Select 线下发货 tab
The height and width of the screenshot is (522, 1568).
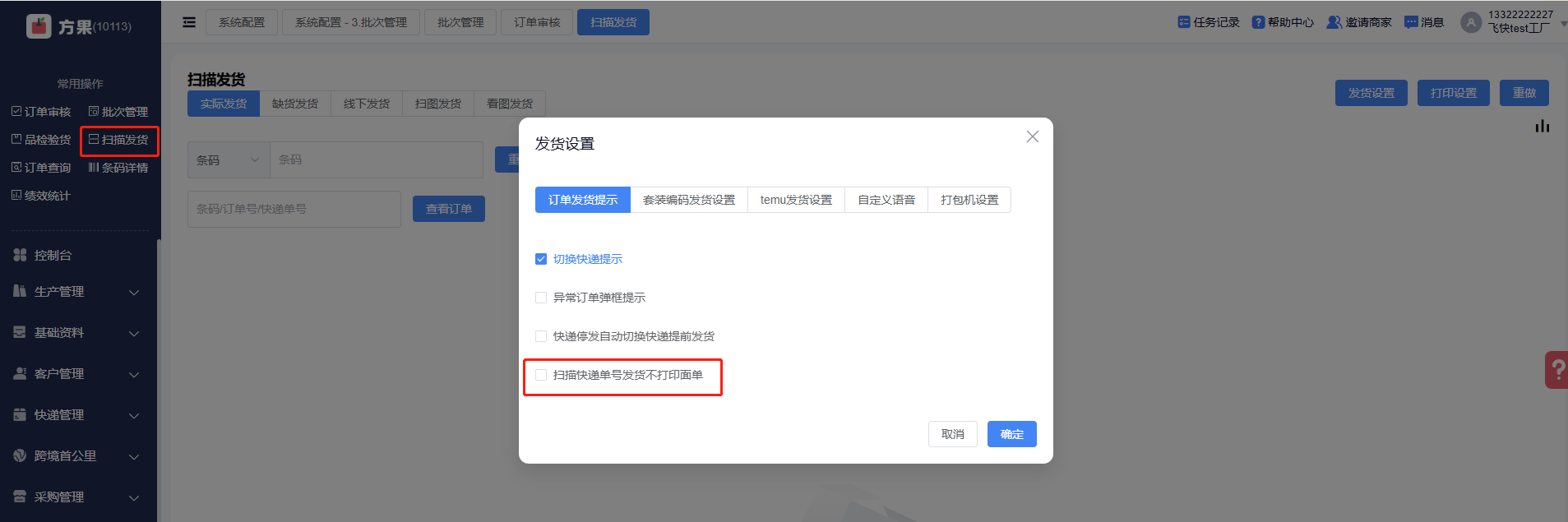367,104
